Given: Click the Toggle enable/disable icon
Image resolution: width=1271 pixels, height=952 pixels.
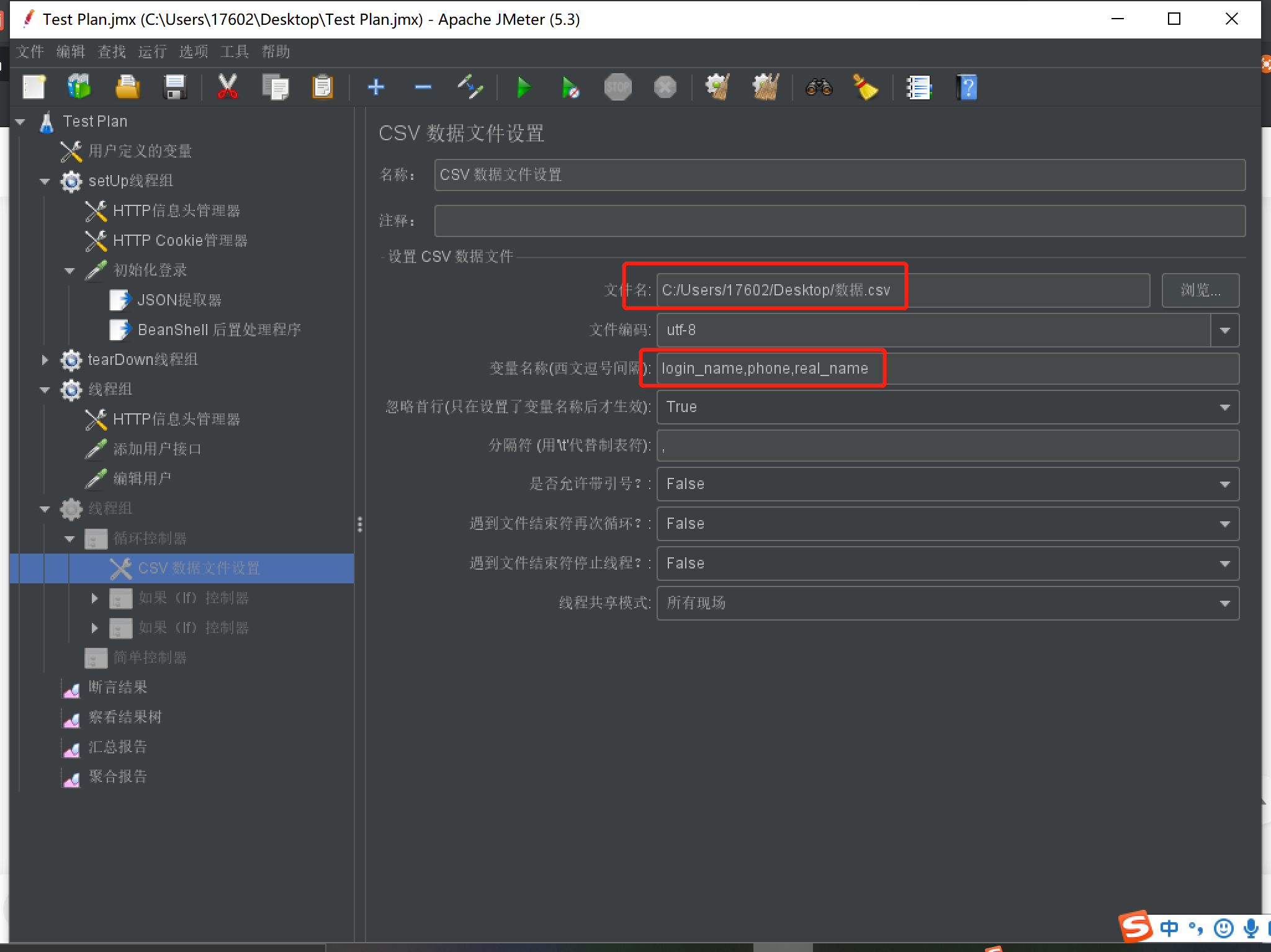Looking at the screenshot, I should pyautogui.click(x=470, y=87).
